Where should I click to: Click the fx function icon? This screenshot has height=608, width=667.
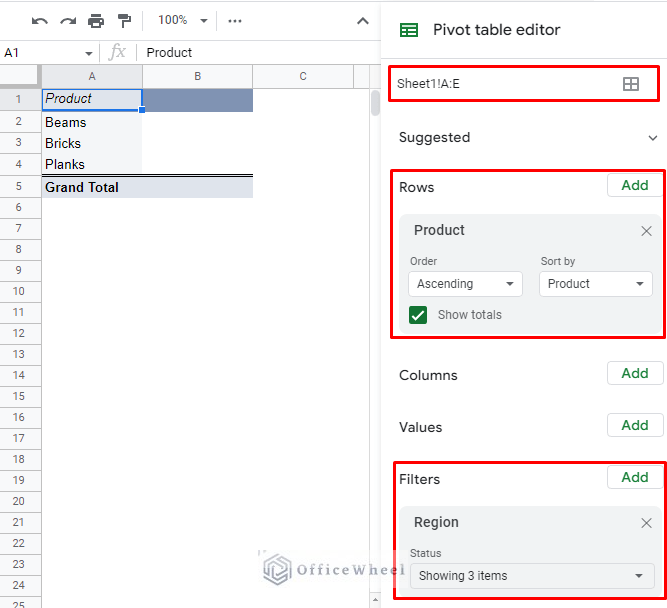(x=117, y=52)
